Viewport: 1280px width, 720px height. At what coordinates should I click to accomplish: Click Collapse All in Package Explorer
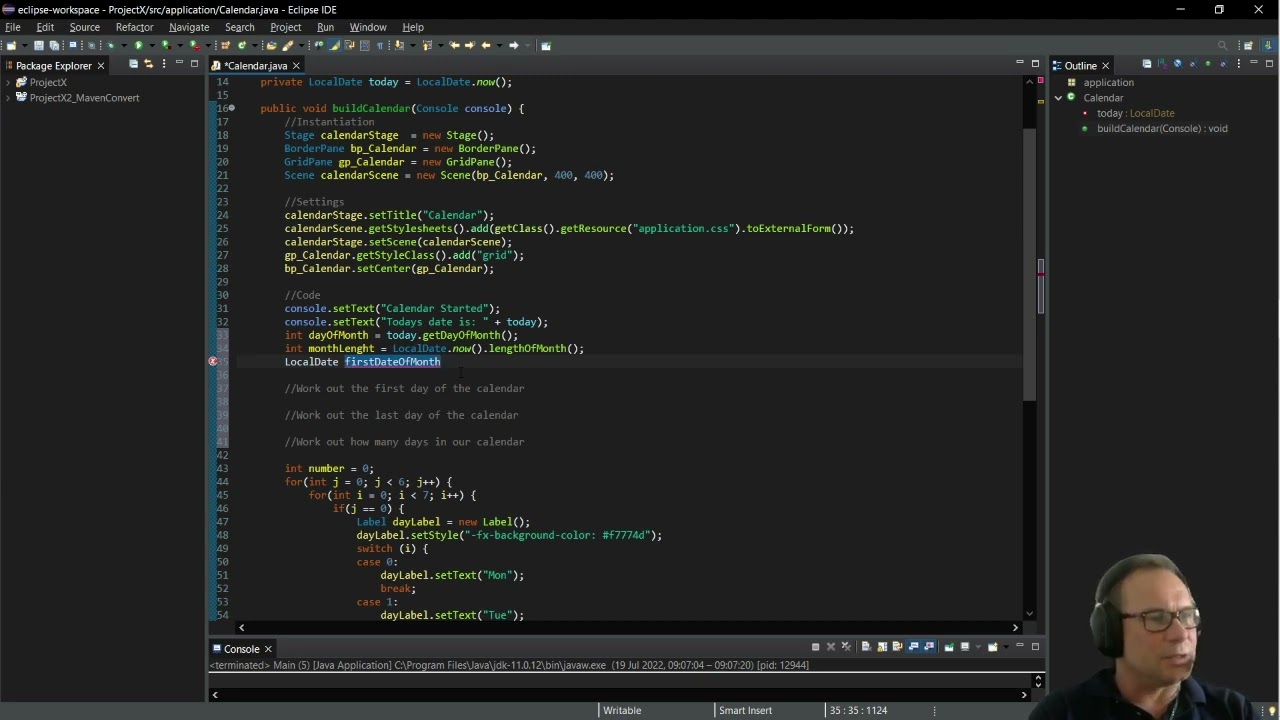pyautogui.click(x=133, y=64)
